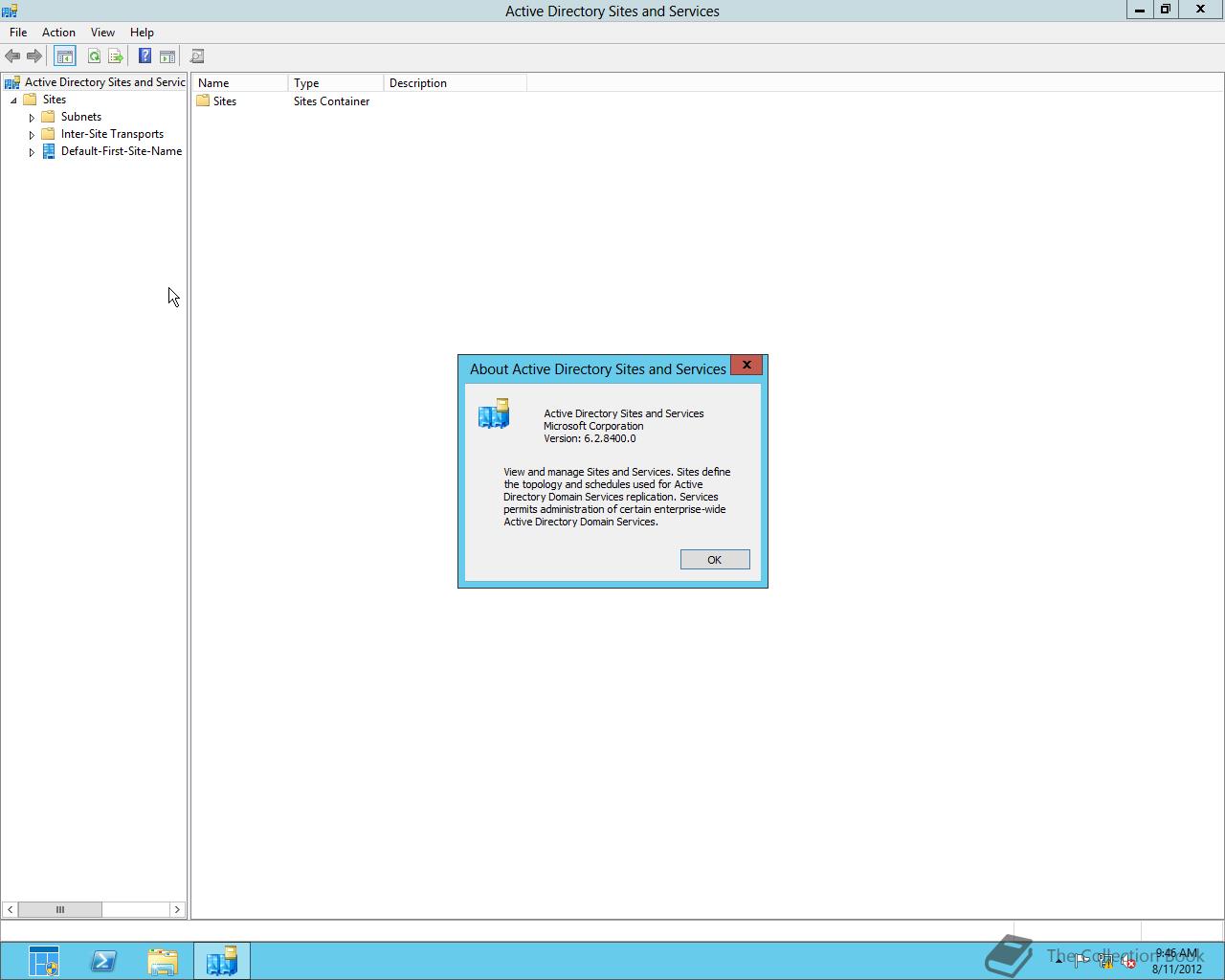Click OK in the About dialog
1225x980 pixels.
(715, 560)
